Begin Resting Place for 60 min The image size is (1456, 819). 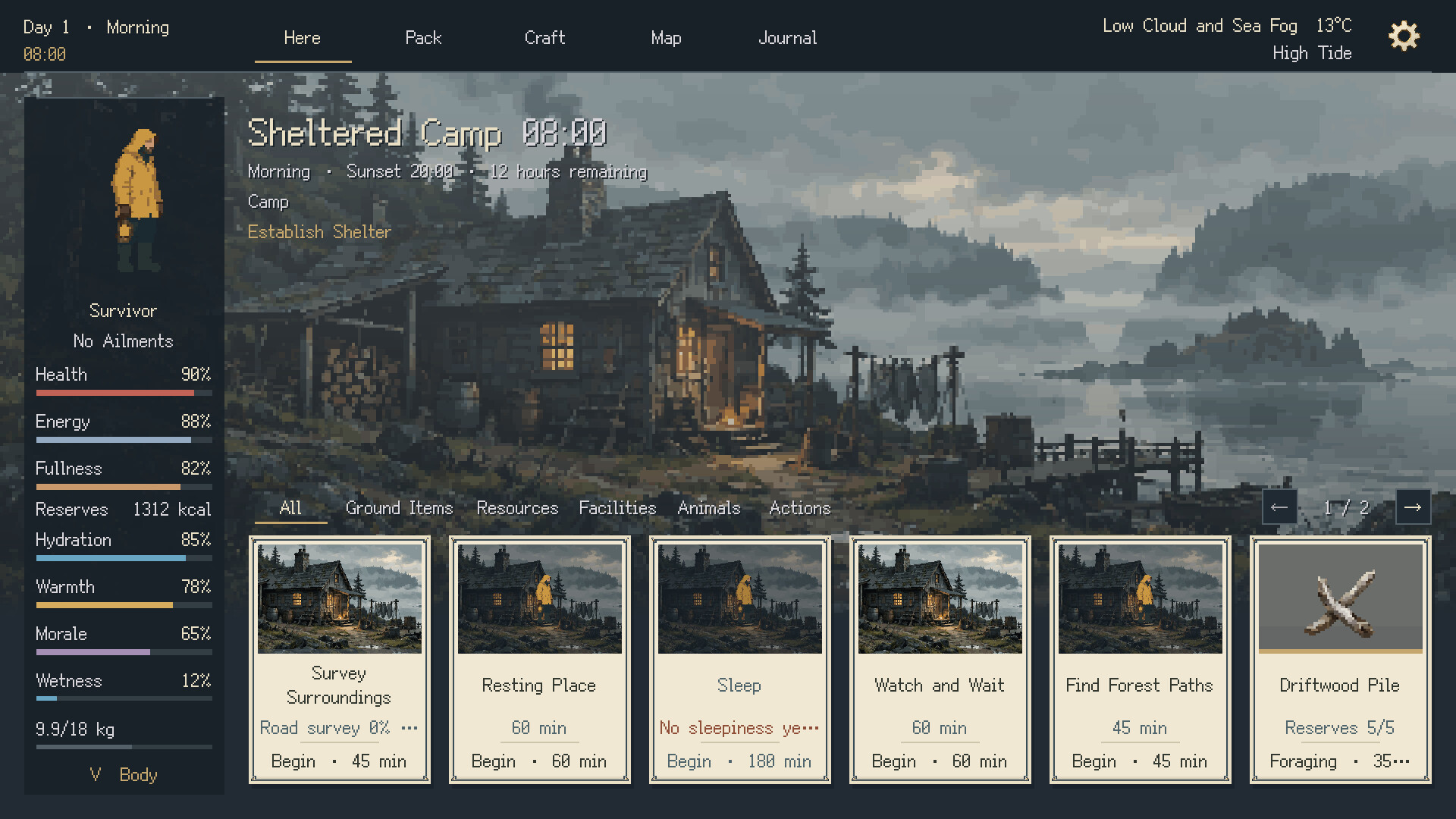pos(539,761)
